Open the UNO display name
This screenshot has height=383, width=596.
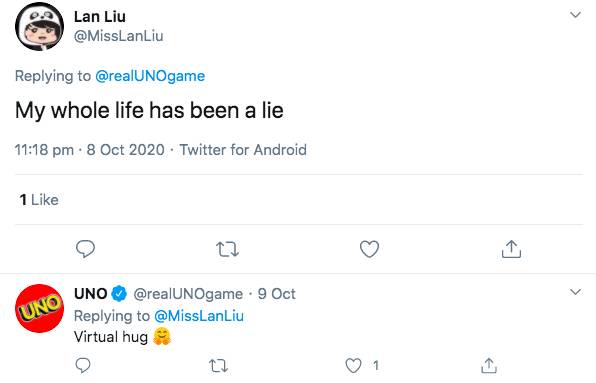[90, 294]
